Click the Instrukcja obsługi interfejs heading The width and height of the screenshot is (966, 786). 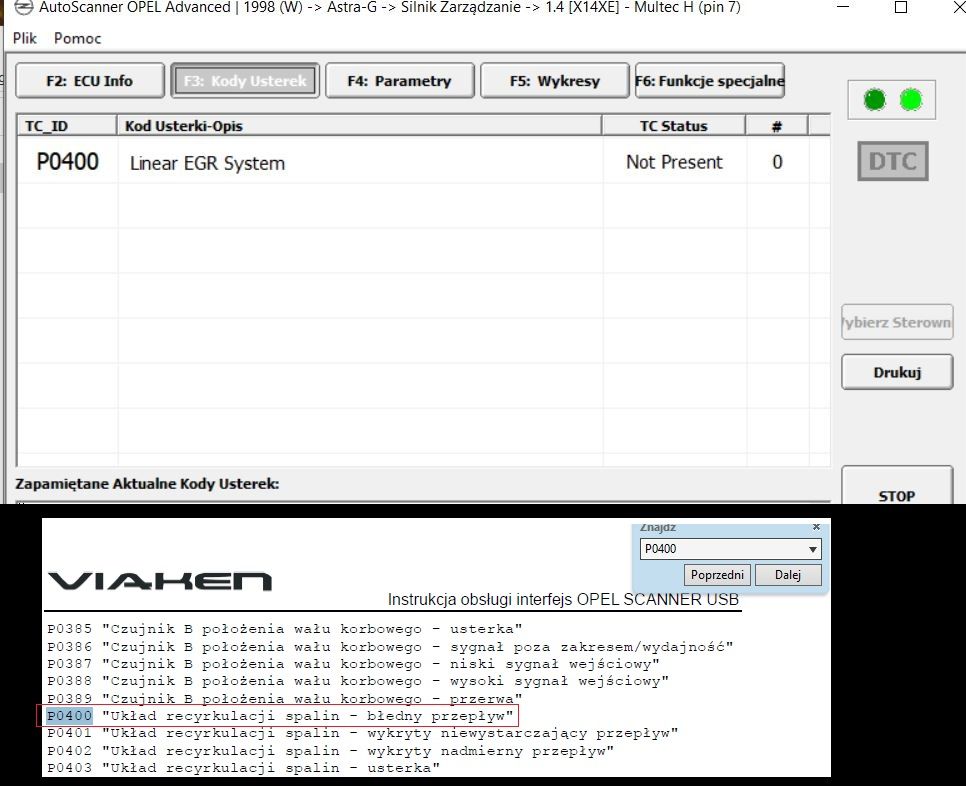tap(563, 599)
